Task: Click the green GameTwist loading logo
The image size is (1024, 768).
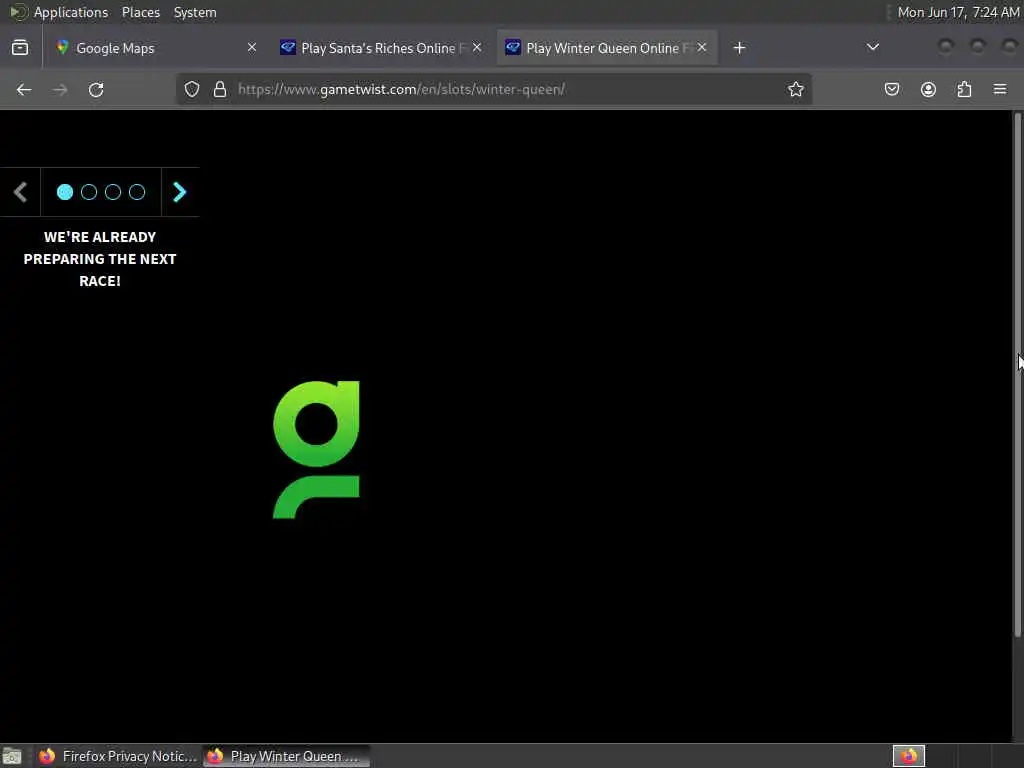Action: click(x=316, y=450)
